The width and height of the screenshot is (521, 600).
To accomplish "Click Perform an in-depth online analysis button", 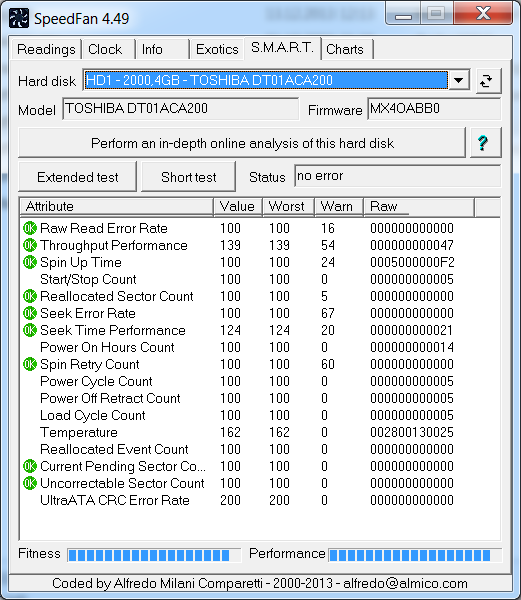I will point(242,143).
